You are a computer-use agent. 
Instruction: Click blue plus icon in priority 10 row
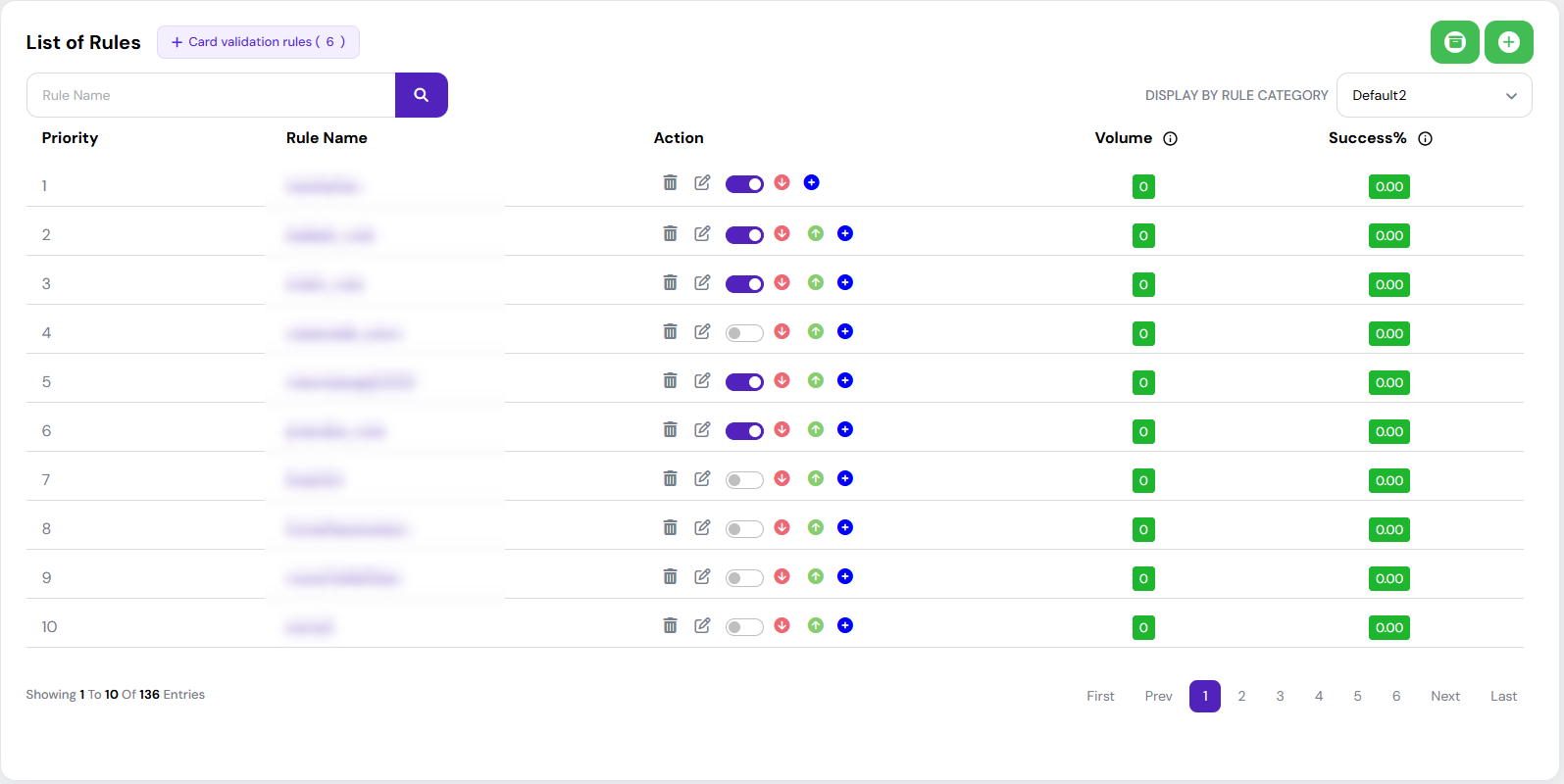pyautogui.click(x=845, y=625)
